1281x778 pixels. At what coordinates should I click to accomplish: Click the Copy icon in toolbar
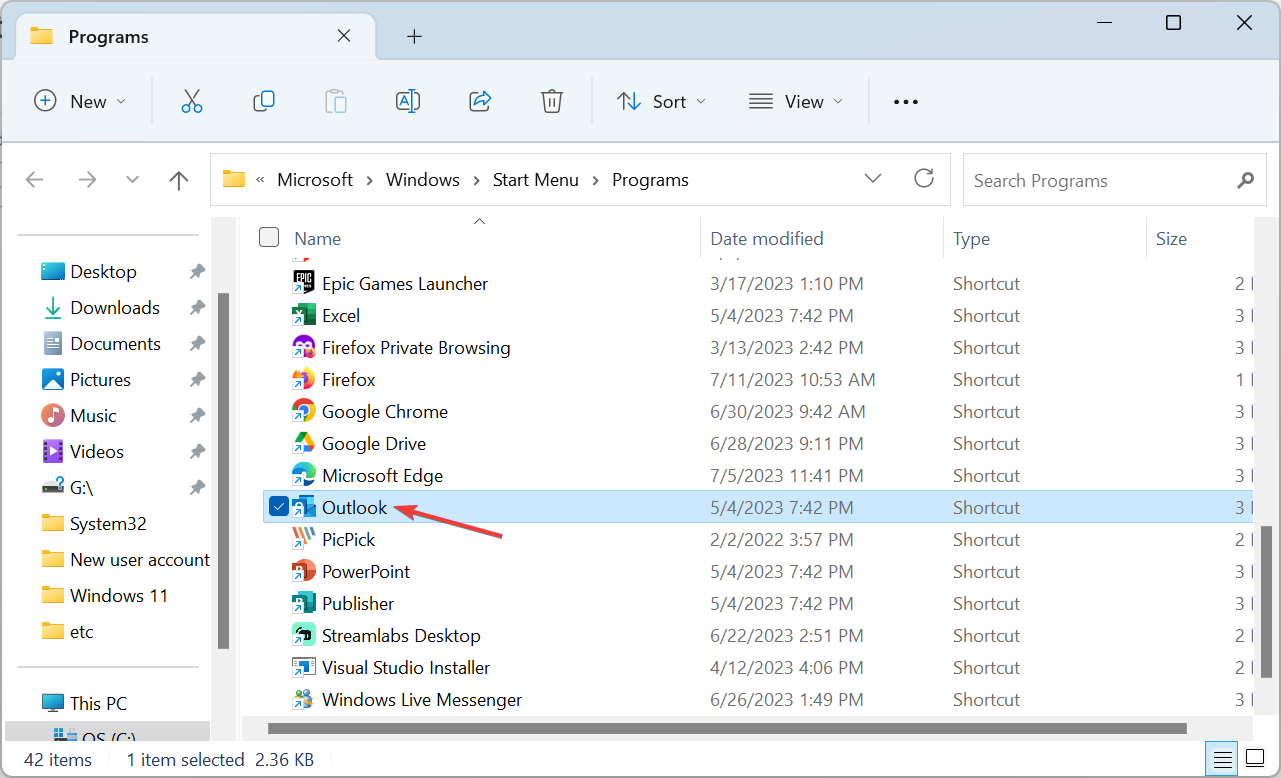[x=264, y=101]
